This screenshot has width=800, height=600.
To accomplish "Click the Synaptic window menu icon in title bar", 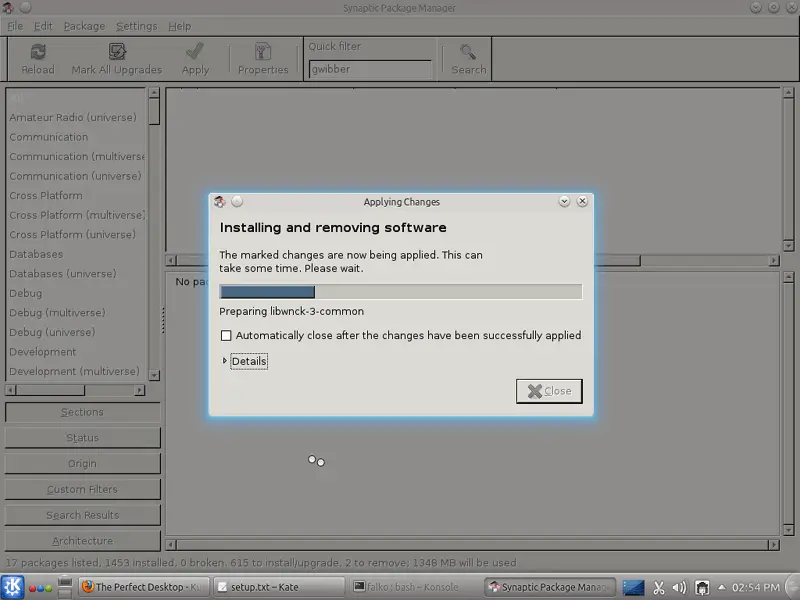I will click(8, 7).
